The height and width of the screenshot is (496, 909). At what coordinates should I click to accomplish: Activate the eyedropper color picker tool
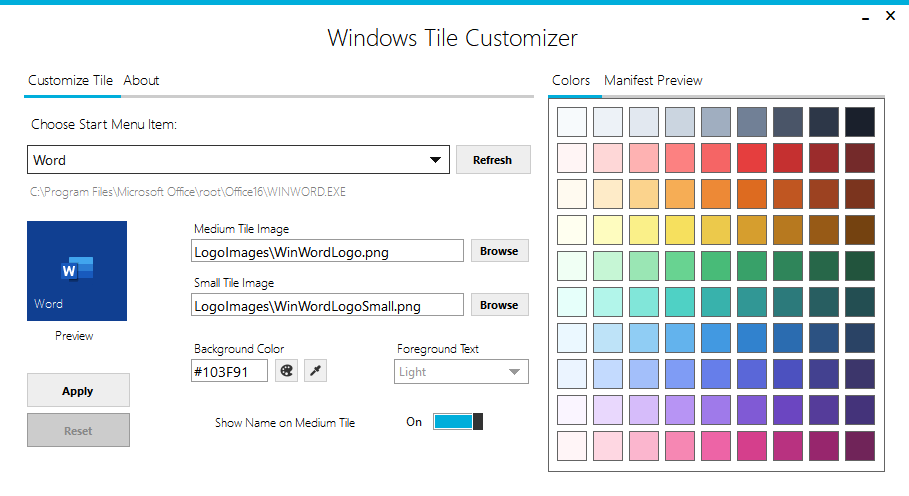coord(315,371)
